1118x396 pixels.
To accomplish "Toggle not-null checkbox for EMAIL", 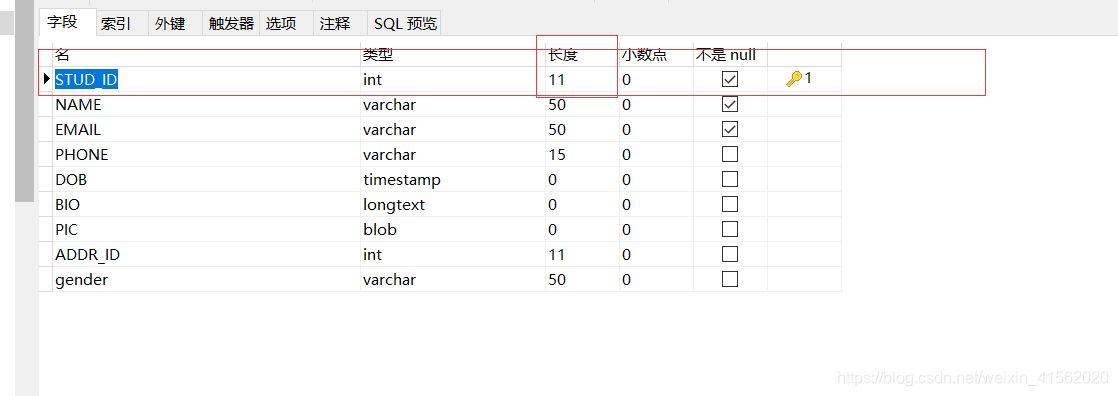I will click(729, 129).
